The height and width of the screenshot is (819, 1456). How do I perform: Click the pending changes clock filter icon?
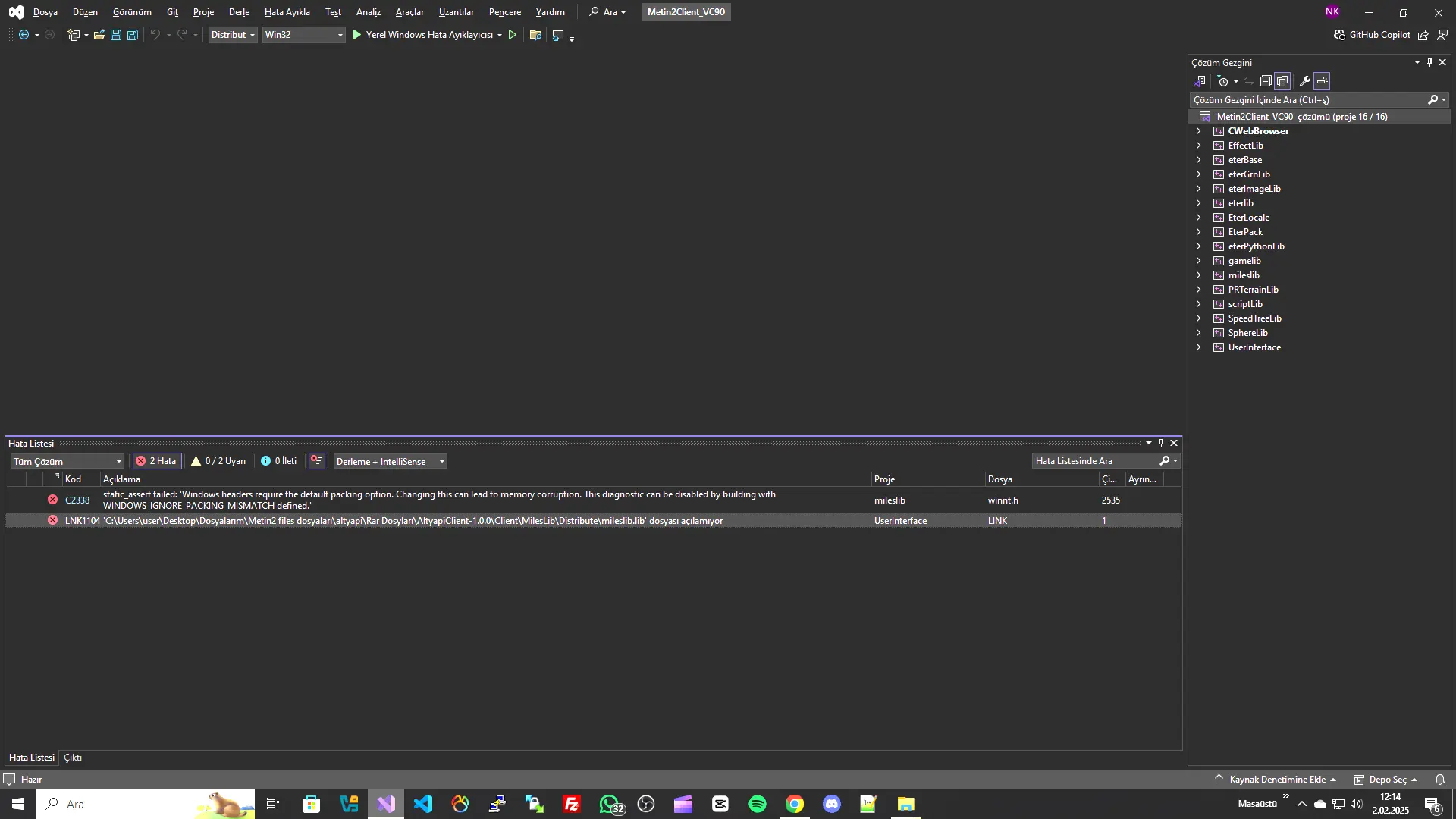pos(1223,81)
